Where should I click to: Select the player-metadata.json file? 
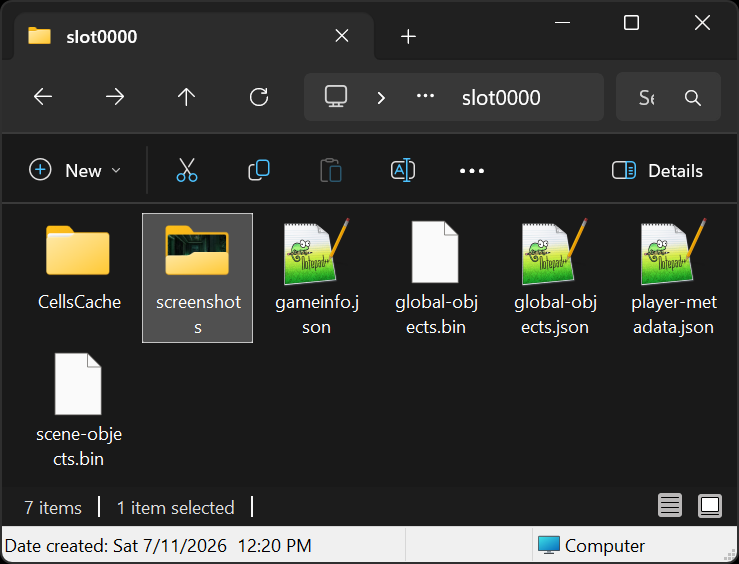coord(673,278)
